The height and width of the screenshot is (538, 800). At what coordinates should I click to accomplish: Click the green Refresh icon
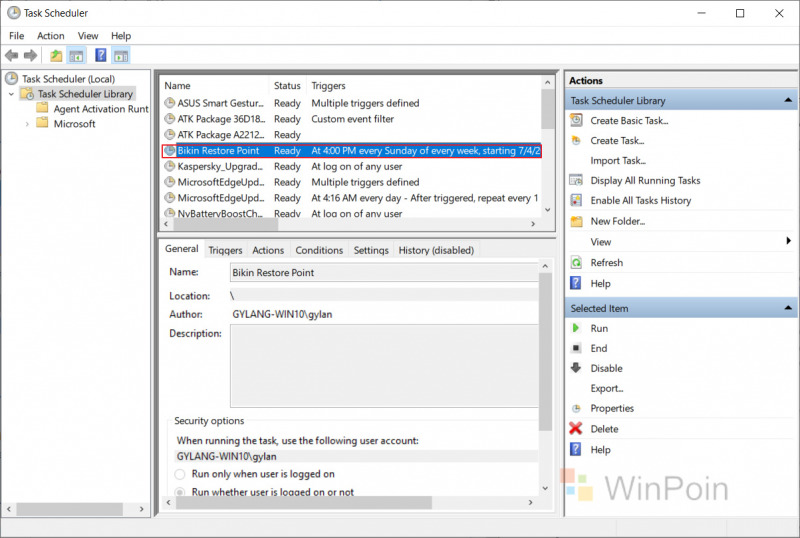click(576, 262)
